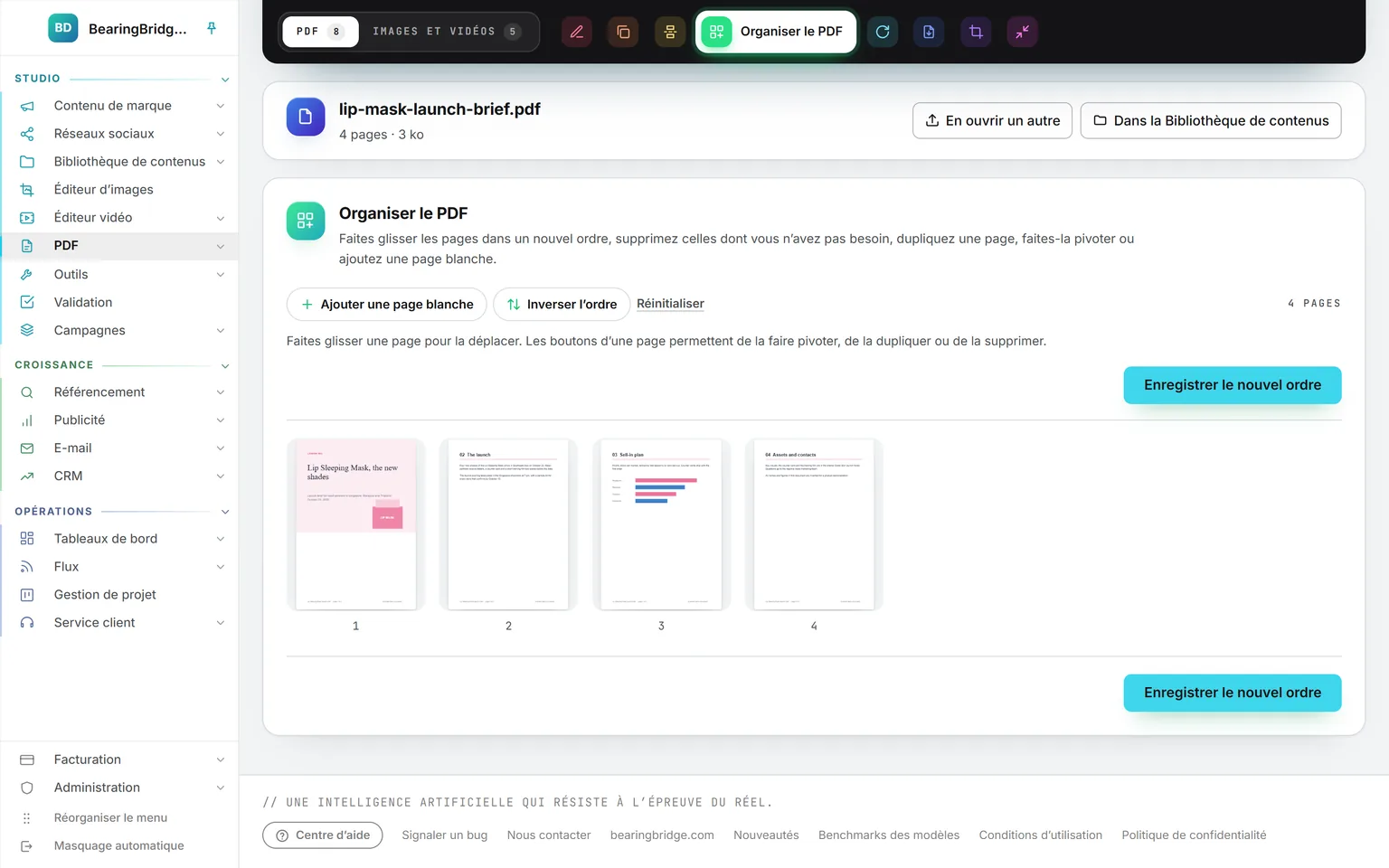The height and width of the screenshot is (868, 1389).
Task: Click En ouvrir un autre button
Action: point(992,120)
